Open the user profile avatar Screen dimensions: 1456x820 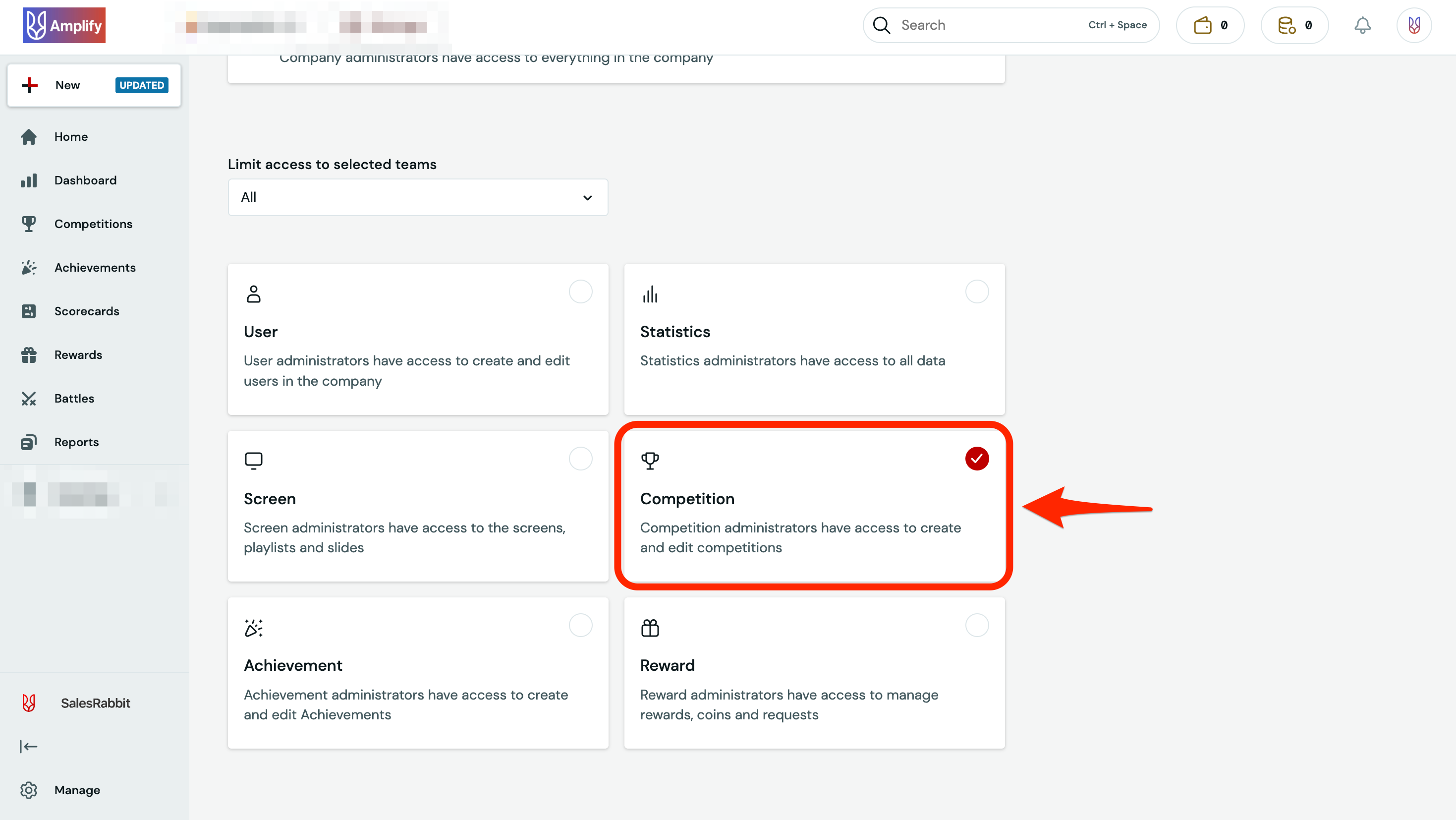pos(1413,25)
